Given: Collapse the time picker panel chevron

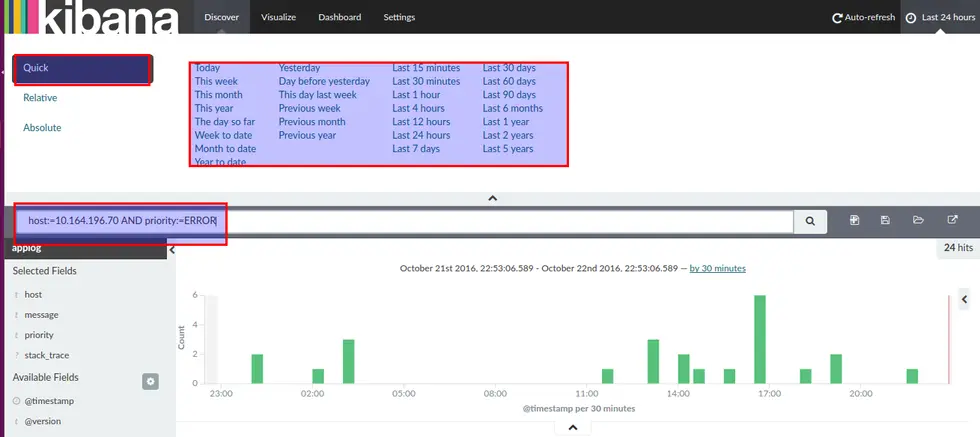Looking at the screenshot, I should coord(492,198).
